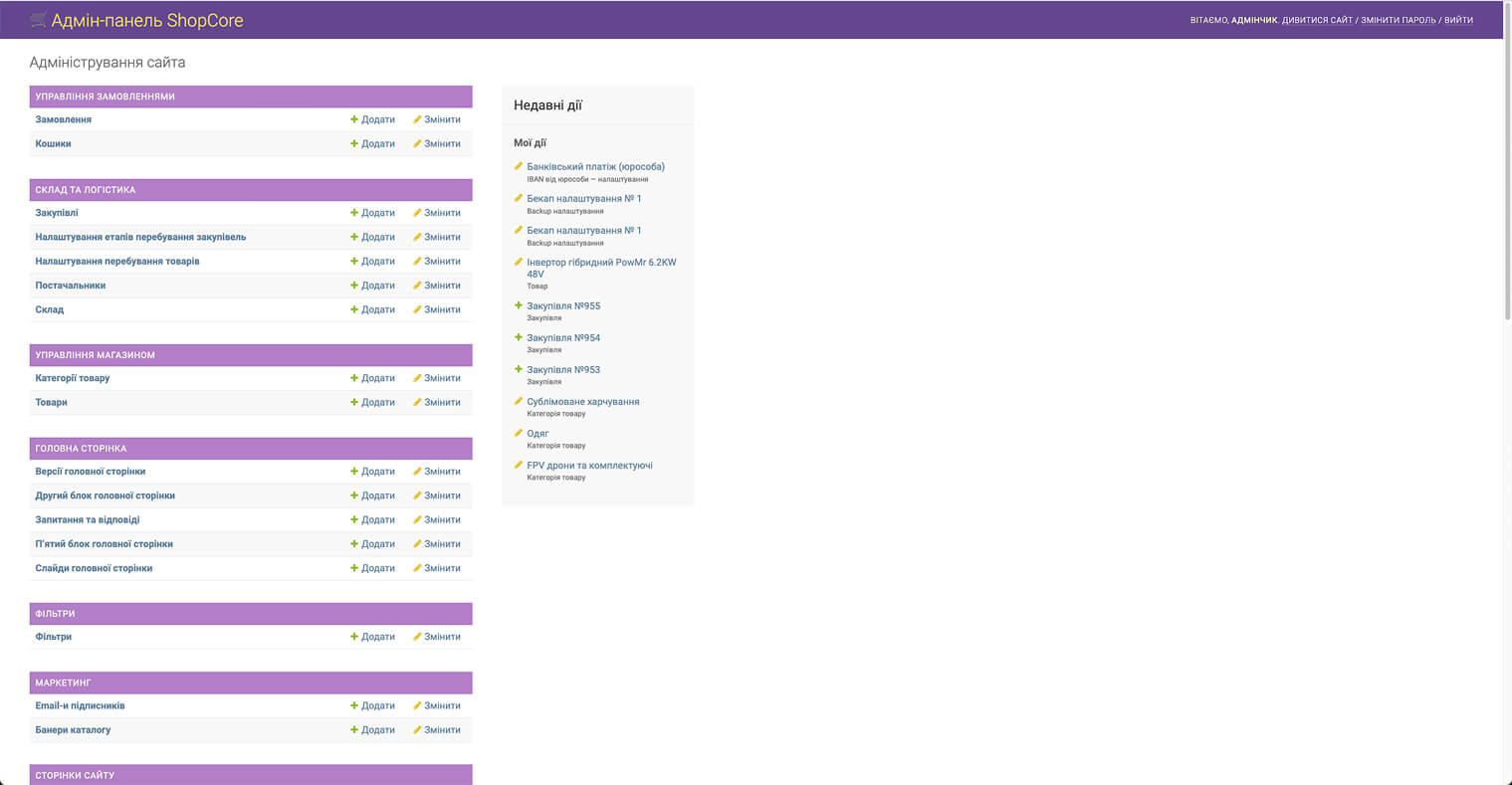Open the Маркетинг section header
This screenshot has height=785, width=1512.
tap(63, 683)
